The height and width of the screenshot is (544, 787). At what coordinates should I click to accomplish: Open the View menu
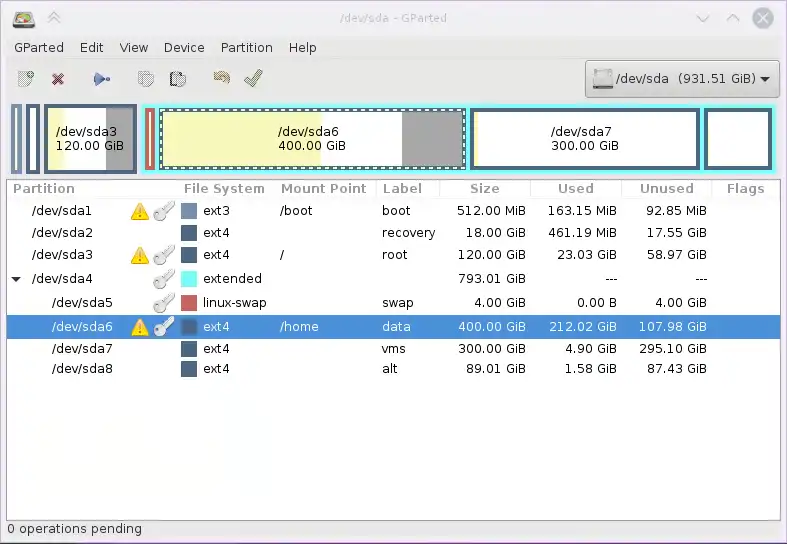coord(134,48)
